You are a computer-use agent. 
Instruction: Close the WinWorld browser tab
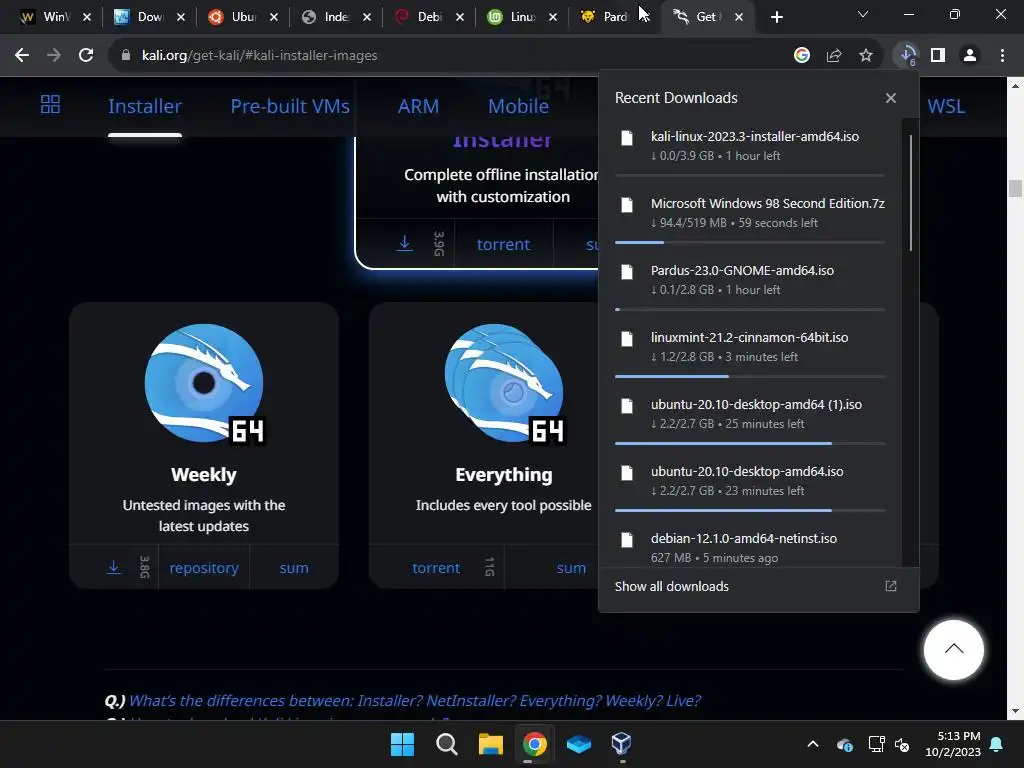[x=87, y=17]
